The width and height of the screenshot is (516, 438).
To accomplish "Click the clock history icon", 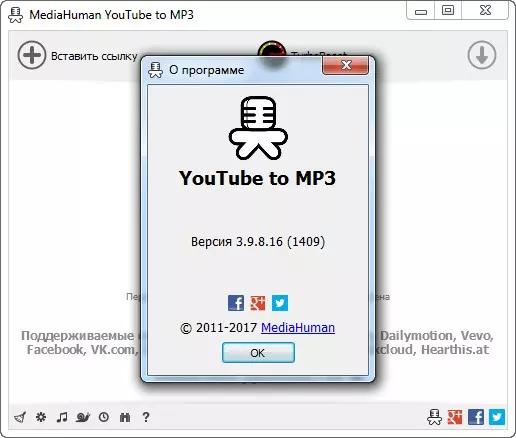I will (x=104, y=417).
